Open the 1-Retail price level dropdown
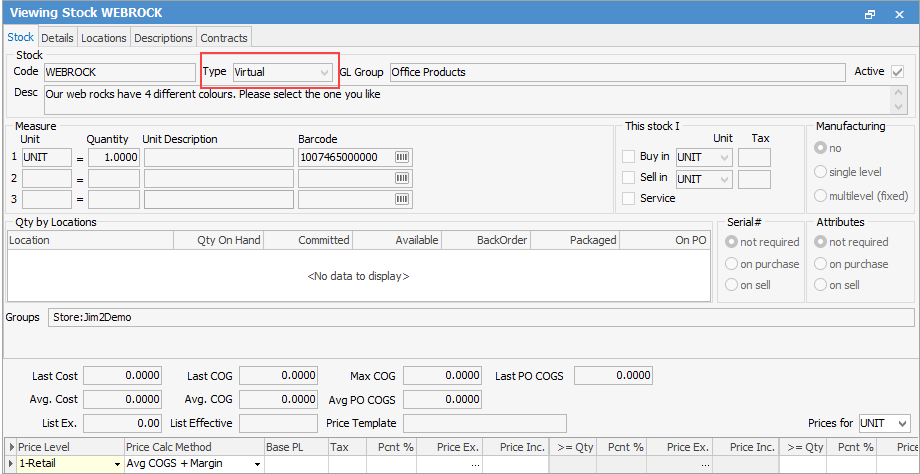Viewport: 920px width, 474px height. (x=117, y=465)
